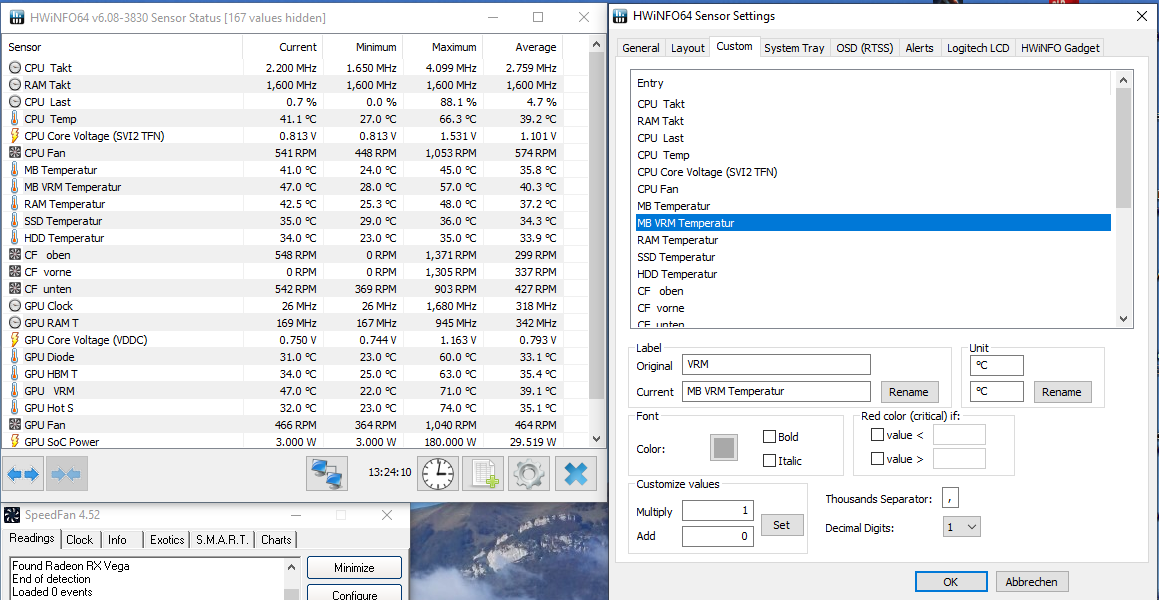Click the CF unten fan icon

tap(15, 289)
